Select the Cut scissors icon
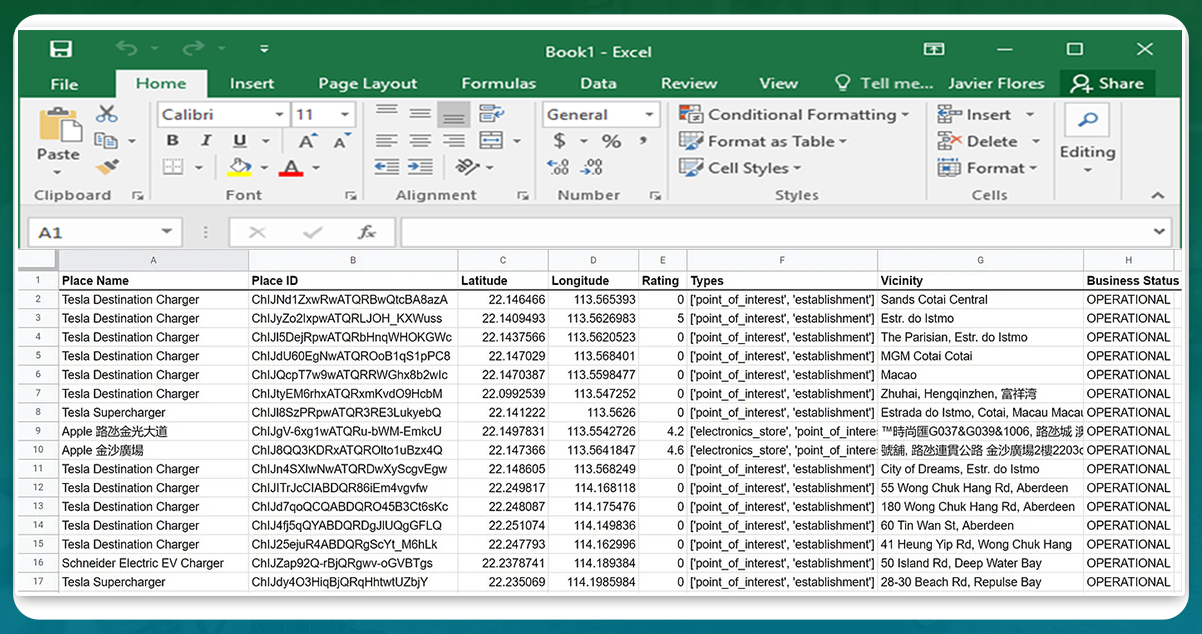 pos(107,115)
